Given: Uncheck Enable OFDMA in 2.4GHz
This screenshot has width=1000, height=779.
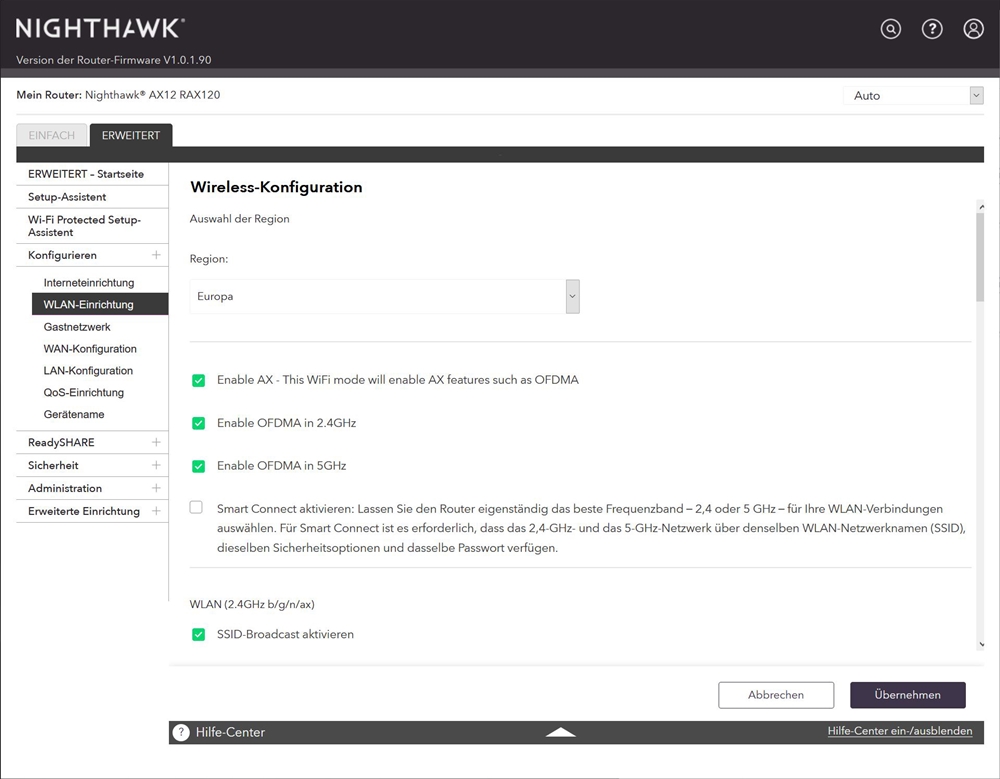Looking at the screenshot, I should click(198, 423).
